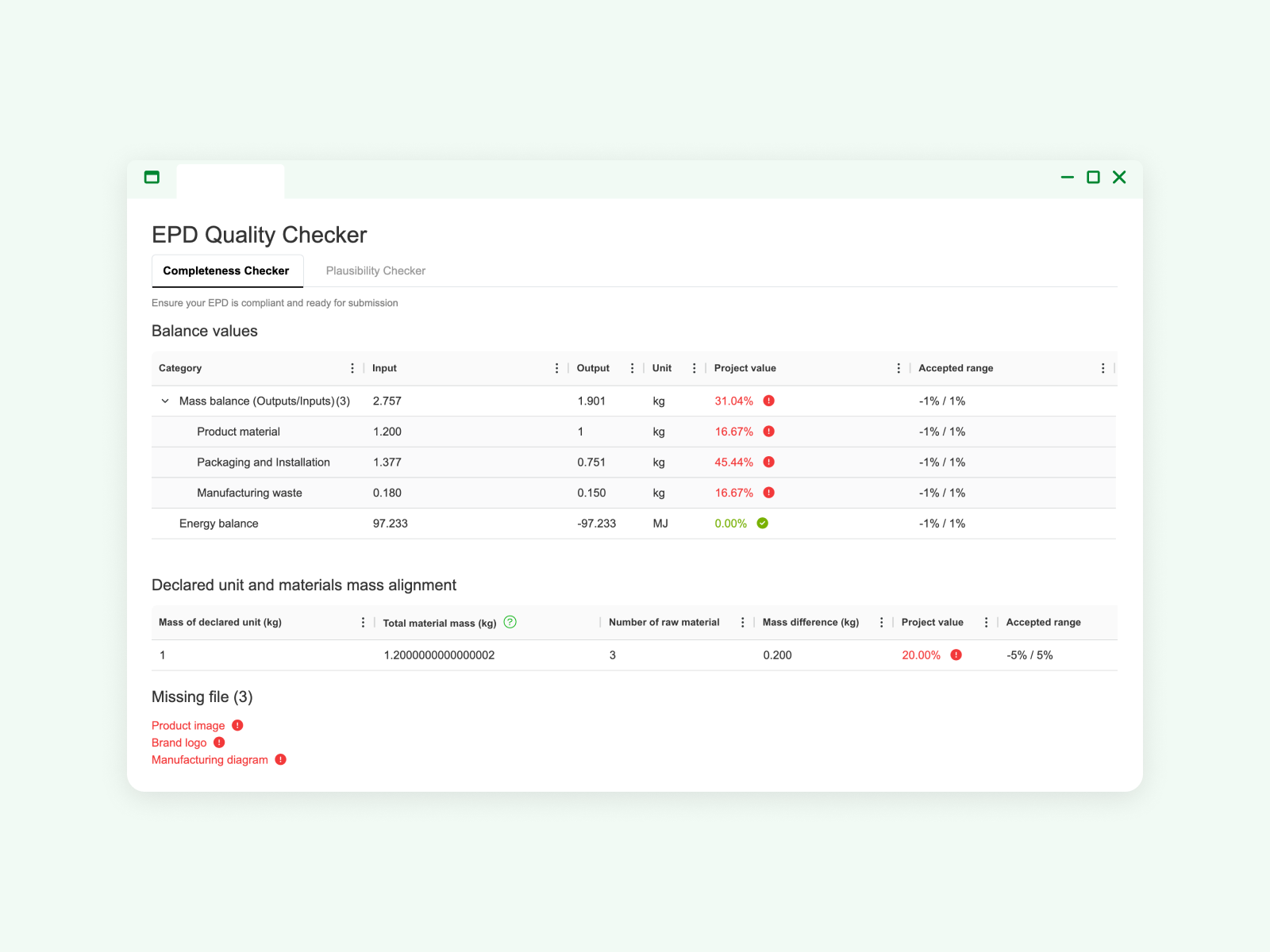Open the Accepted range column dropdown menu
The height and width of the screenshot is (952, 1270).
pos(1103,368)
